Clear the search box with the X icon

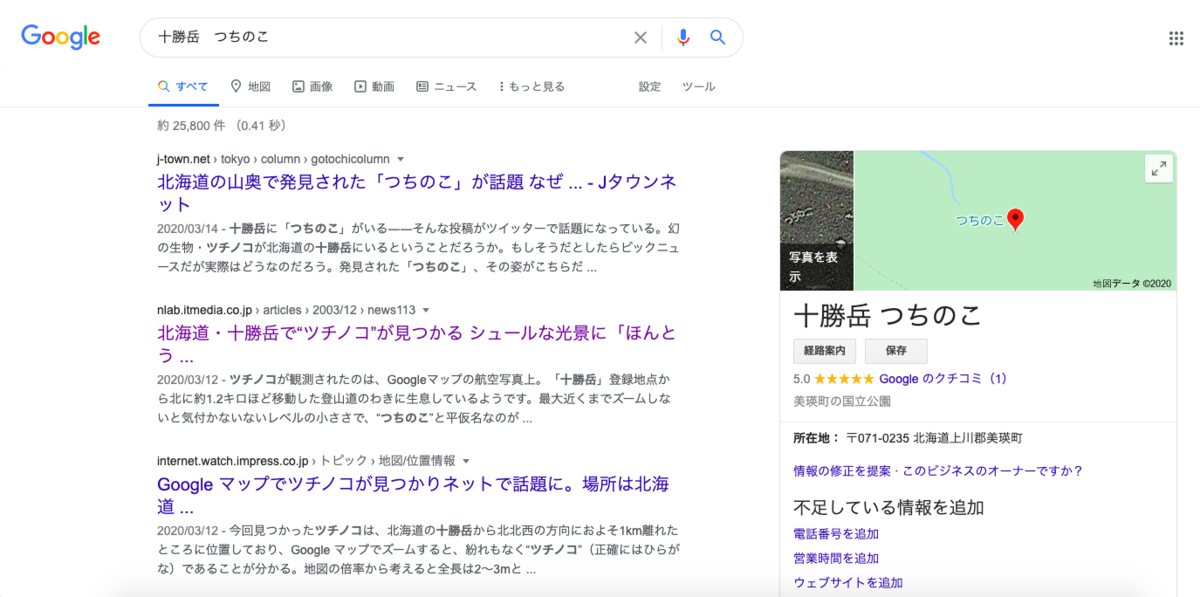click(x=641, y=37)
